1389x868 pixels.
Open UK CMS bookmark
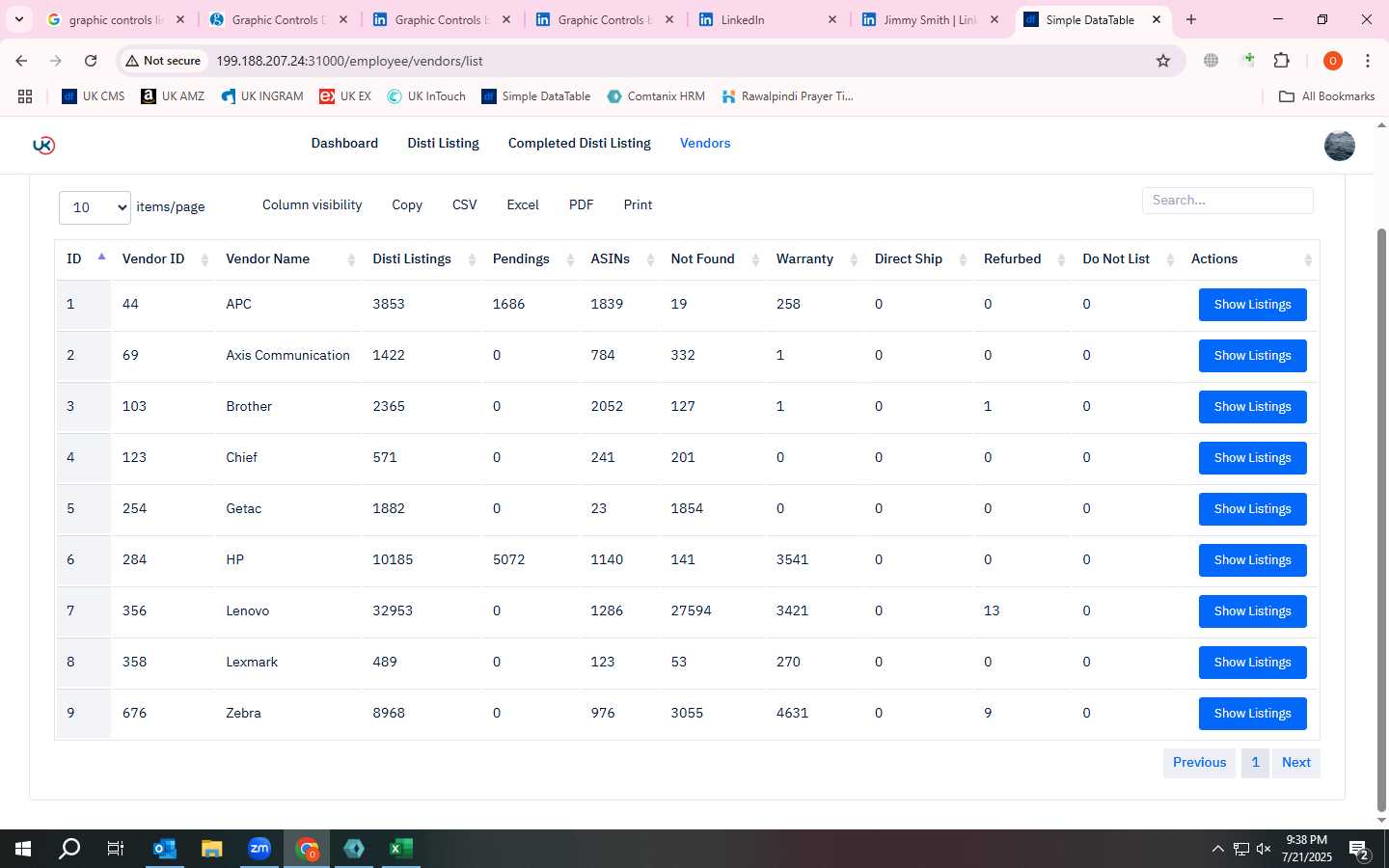pos(94,96)
